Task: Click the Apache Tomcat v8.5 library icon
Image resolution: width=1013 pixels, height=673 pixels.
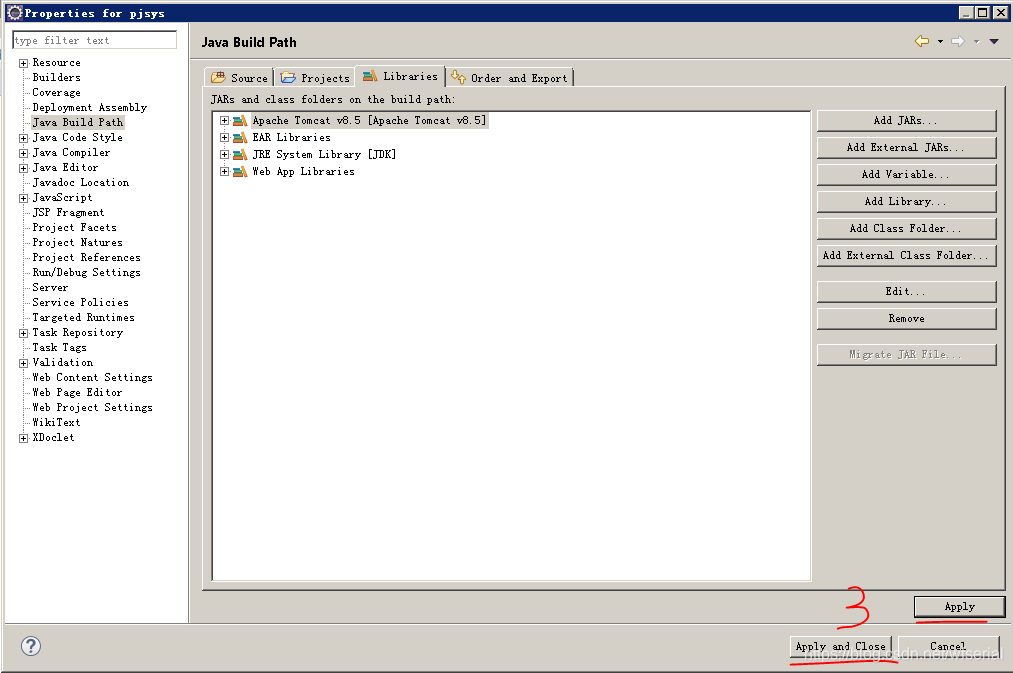Action: point(240,121)
